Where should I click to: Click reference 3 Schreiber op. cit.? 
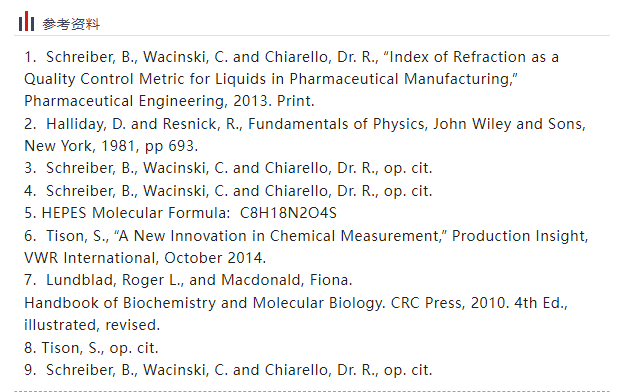click(x=228, y=169)
